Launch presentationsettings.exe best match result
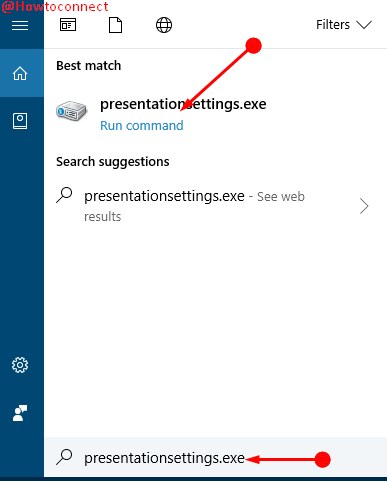The width and height of the screenshot is (387, 481). [x=215, y=114]
